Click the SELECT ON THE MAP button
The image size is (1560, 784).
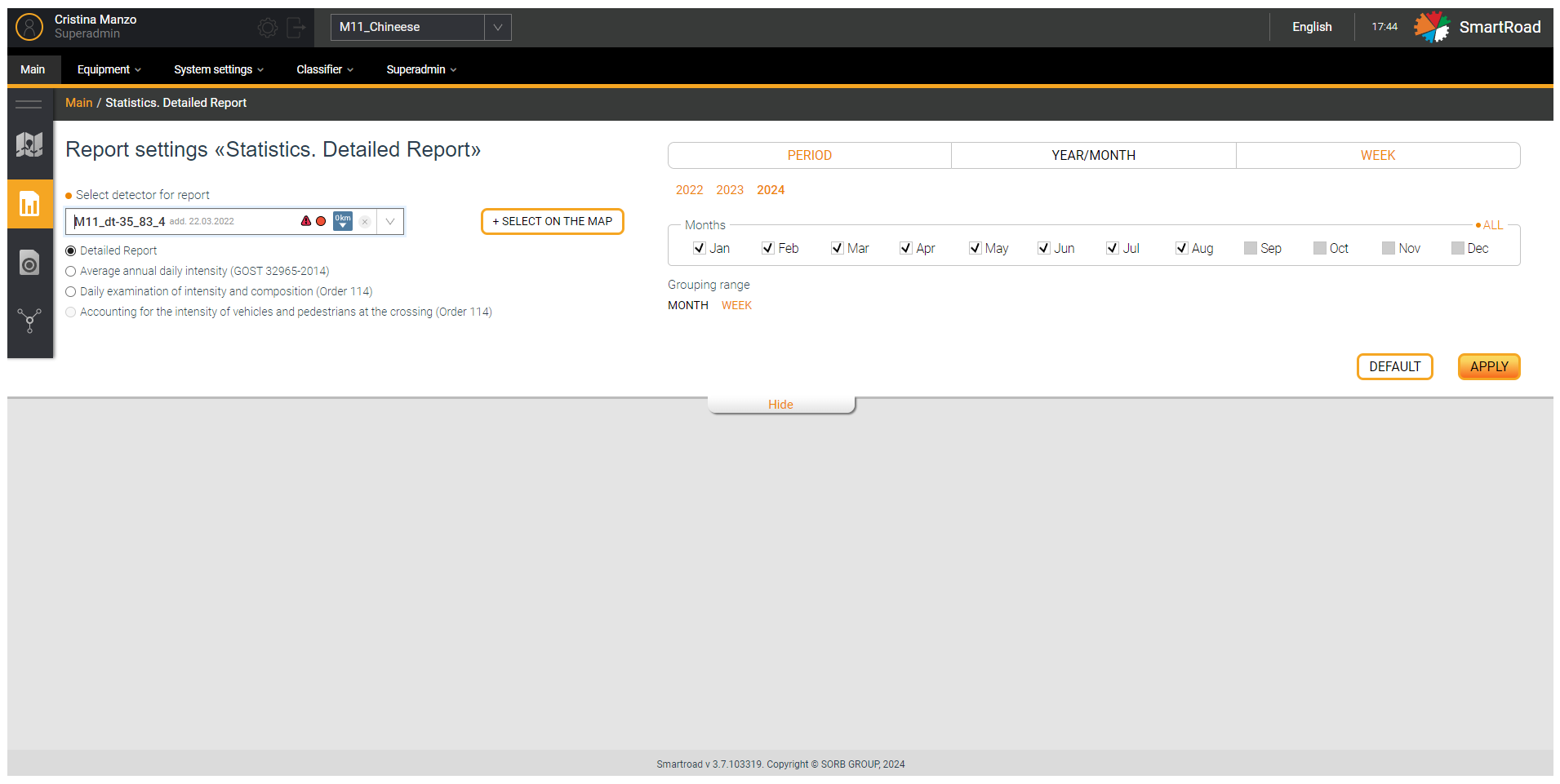(553, 221)
